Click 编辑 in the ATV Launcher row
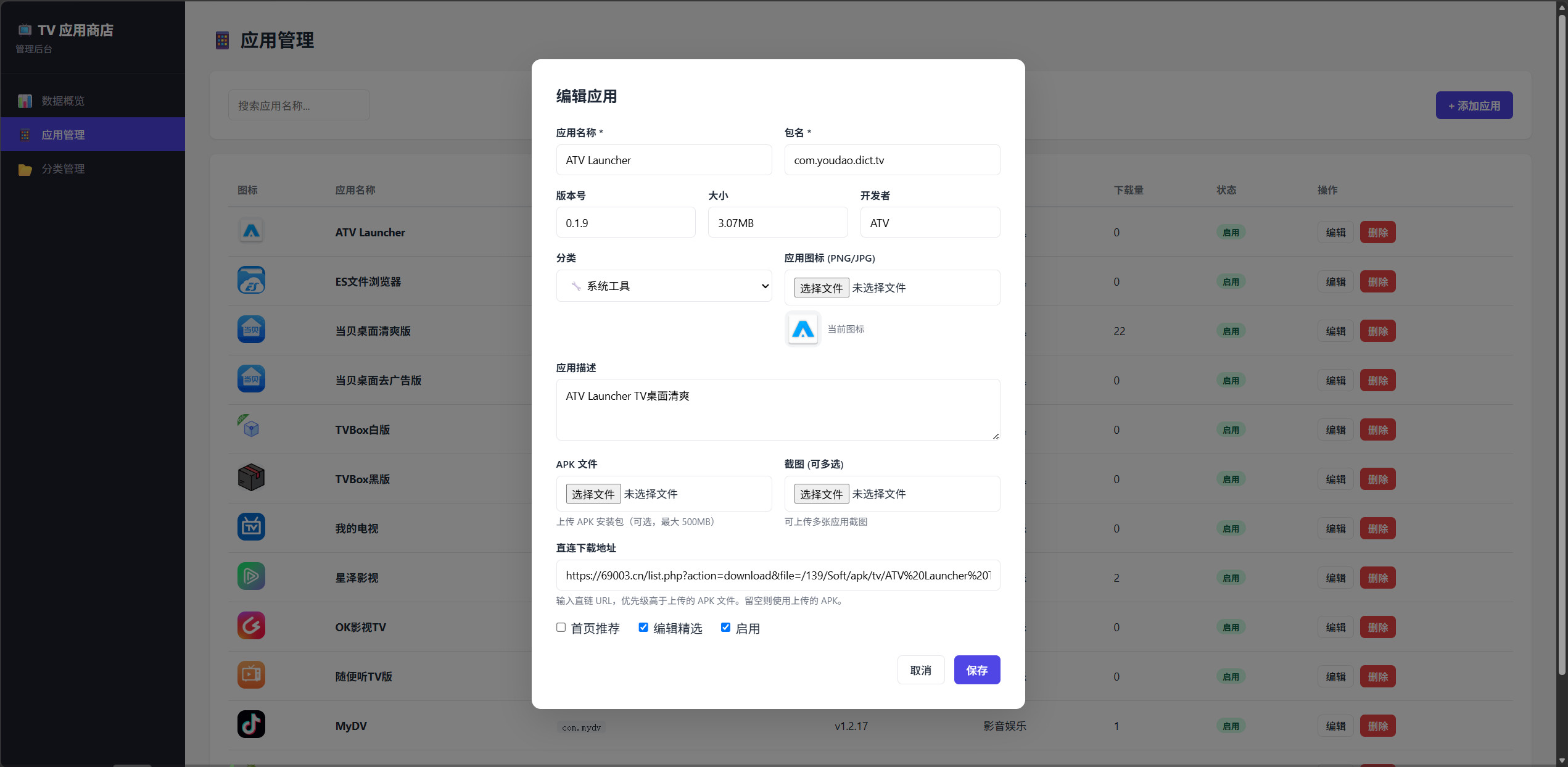The height and width of the screenshot is (767, 1568). coord(1336,232)
